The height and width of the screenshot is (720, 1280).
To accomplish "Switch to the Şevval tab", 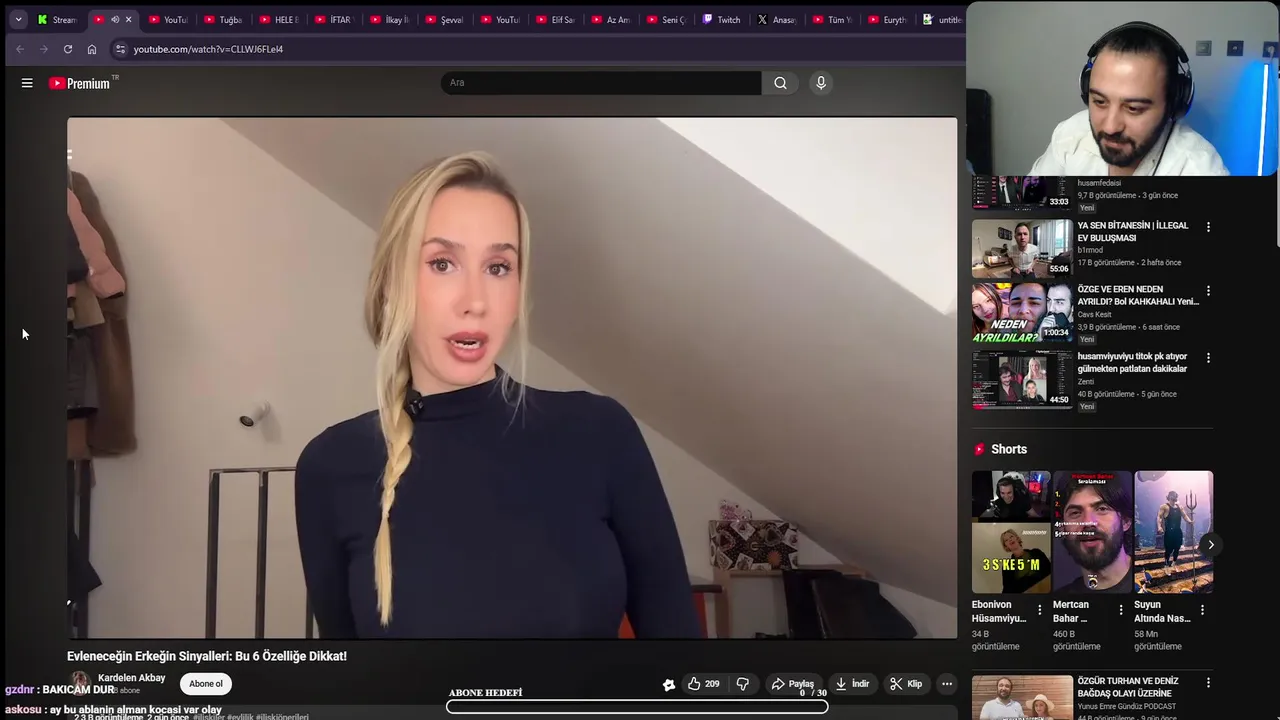I will point(445,19).
